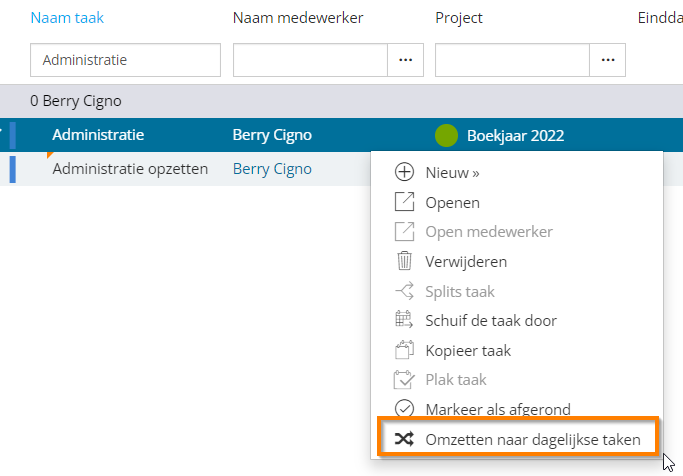Click the checkmark circle icon for Markeer als afgerond
Image resolution: width=683 pixels, height=476 pixels.
coord(404,408)
